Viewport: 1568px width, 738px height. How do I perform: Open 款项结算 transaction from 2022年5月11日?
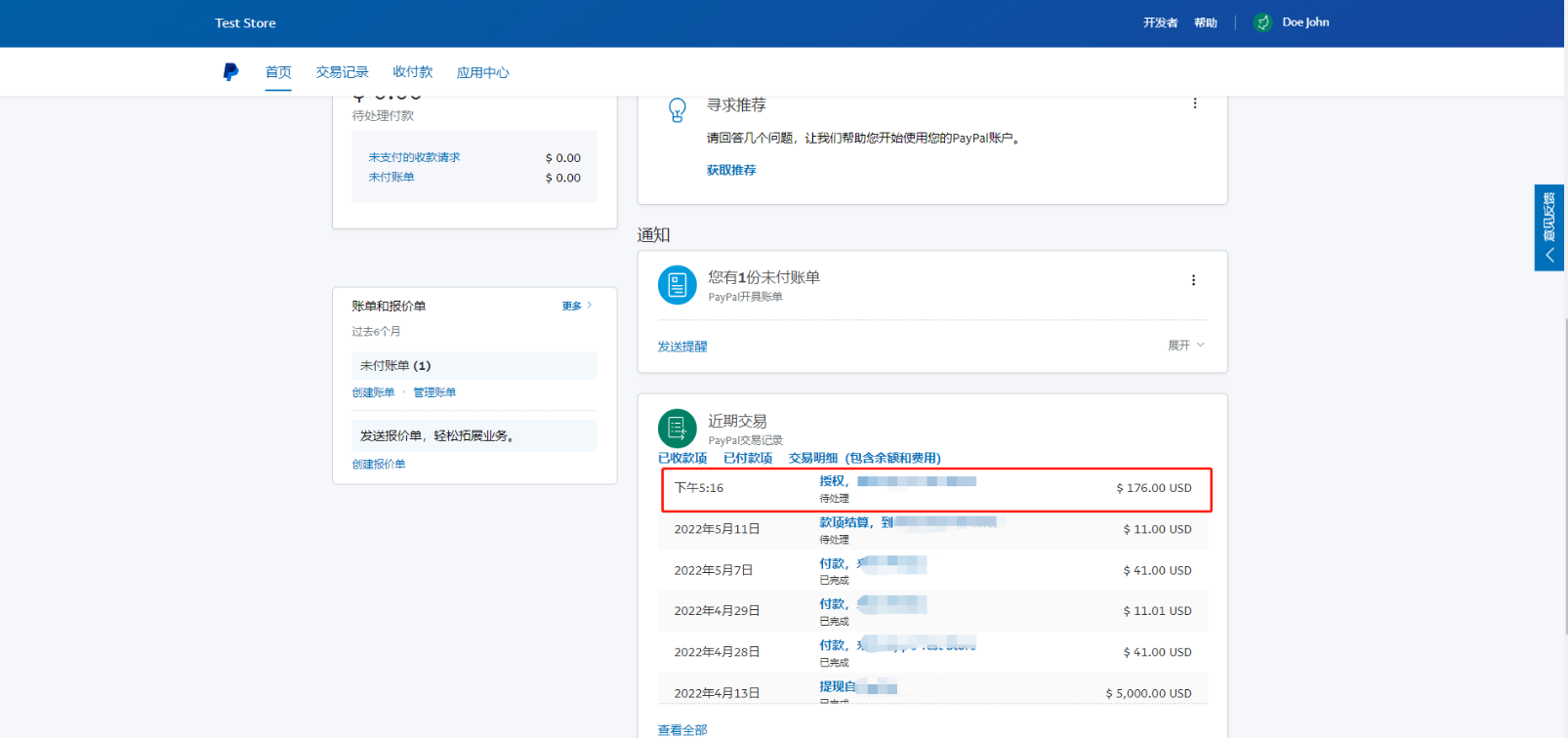(932, 530)
